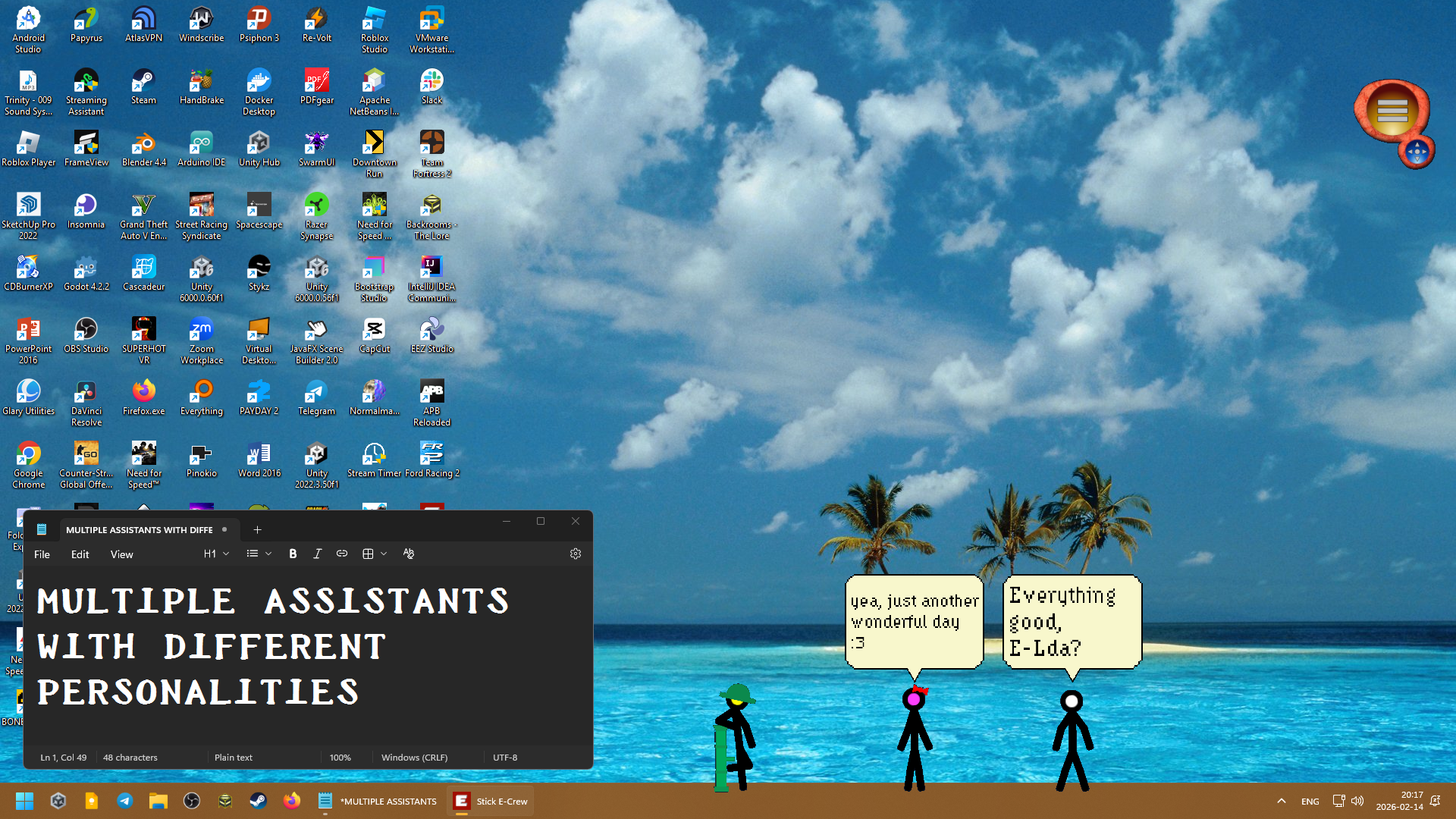The width and height of the screenshot is (1456, 819).
Task: Open the File menu
Action: [x=42, y=554]
